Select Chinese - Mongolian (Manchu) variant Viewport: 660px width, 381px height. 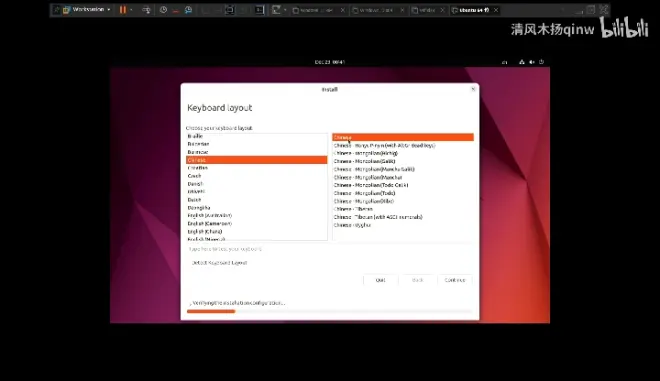click(403, 177)
